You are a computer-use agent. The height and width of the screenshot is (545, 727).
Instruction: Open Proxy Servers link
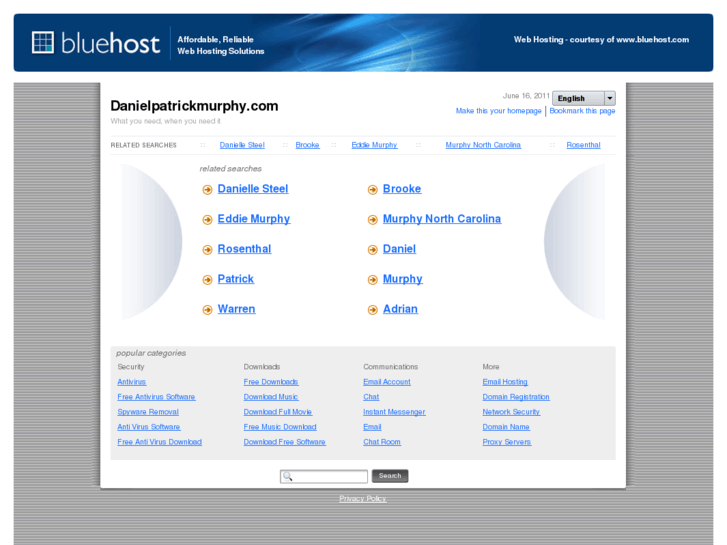tap(507, 442)
